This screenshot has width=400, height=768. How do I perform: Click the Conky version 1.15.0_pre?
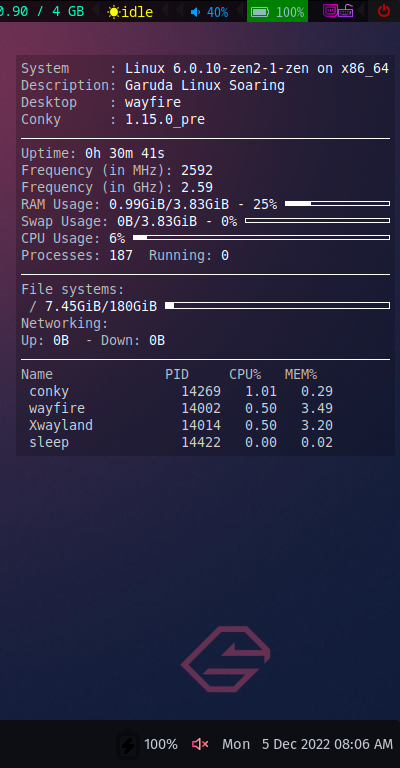coord(165,120)
